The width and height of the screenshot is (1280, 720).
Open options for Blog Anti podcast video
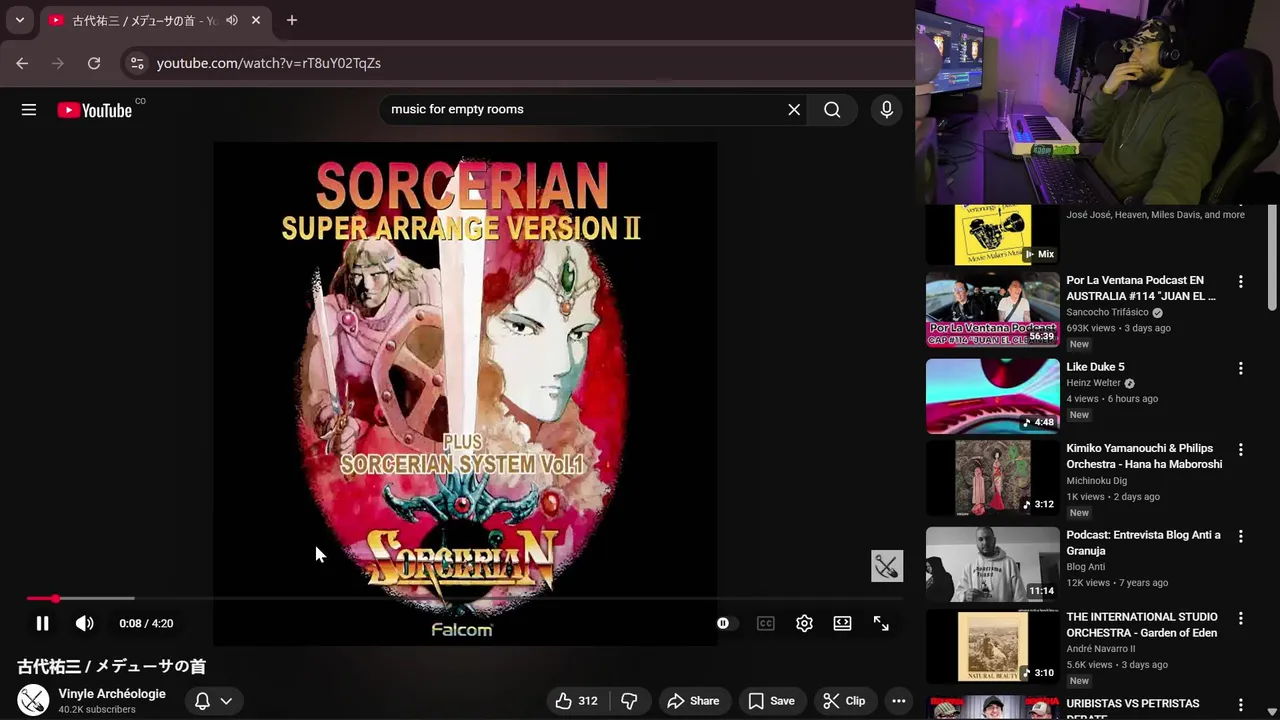point(1241,536)
